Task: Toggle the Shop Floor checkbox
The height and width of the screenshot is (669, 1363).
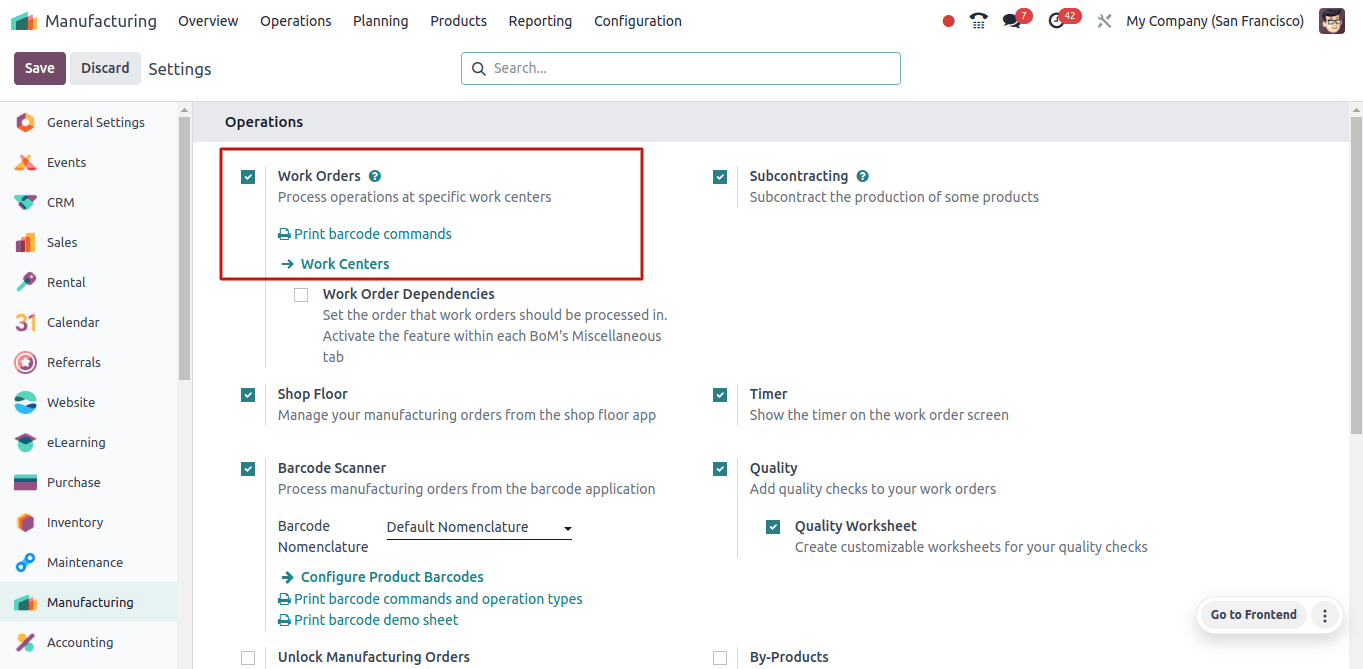Action: pyautogui.click(x=248, y=395)
